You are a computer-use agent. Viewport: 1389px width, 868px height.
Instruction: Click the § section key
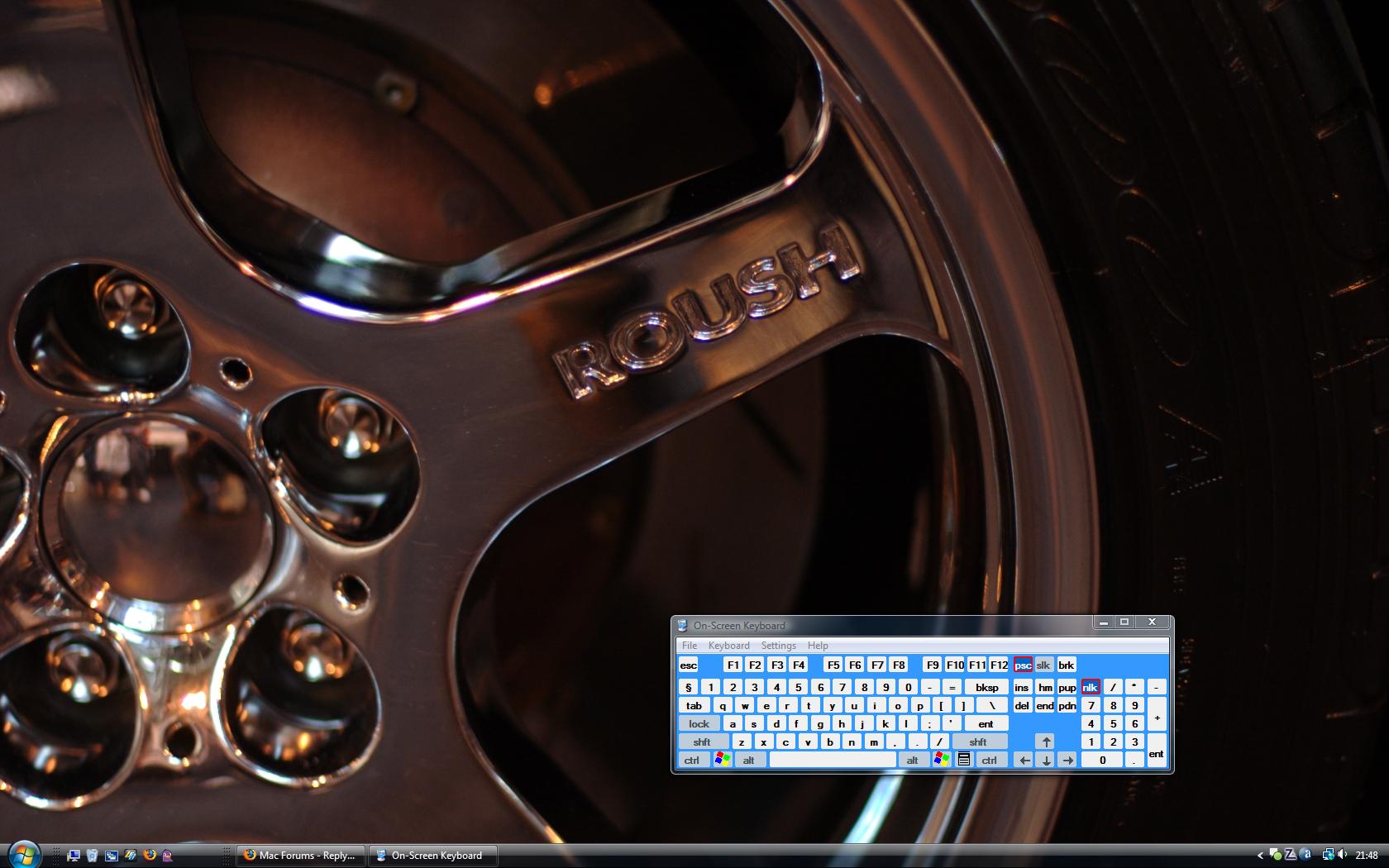pos(689,687)
